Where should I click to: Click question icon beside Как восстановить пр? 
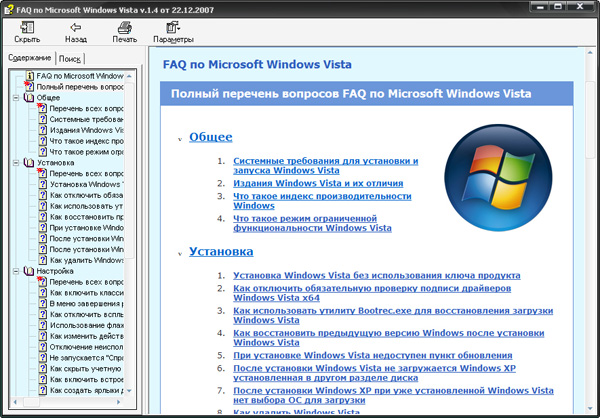[43, 217]
